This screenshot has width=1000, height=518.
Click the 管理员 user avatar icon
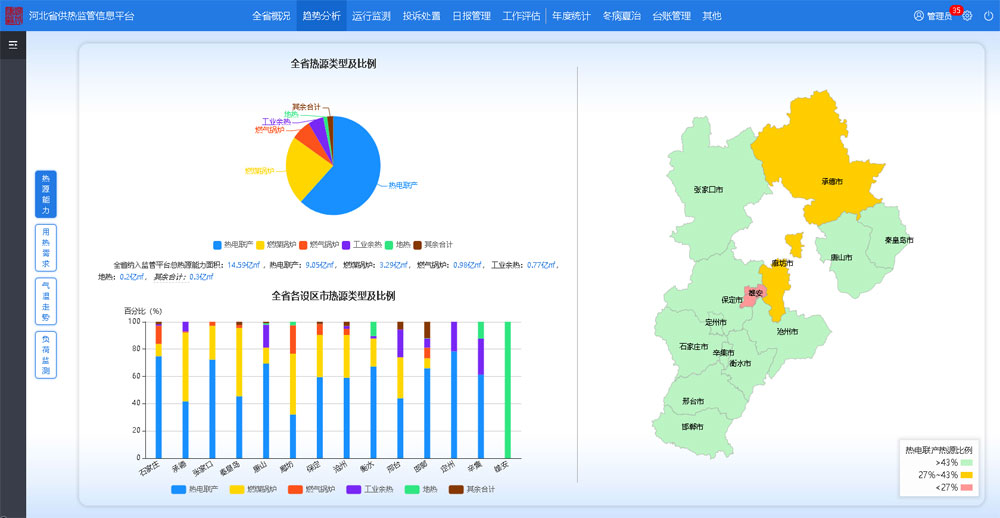click(919, 16)
